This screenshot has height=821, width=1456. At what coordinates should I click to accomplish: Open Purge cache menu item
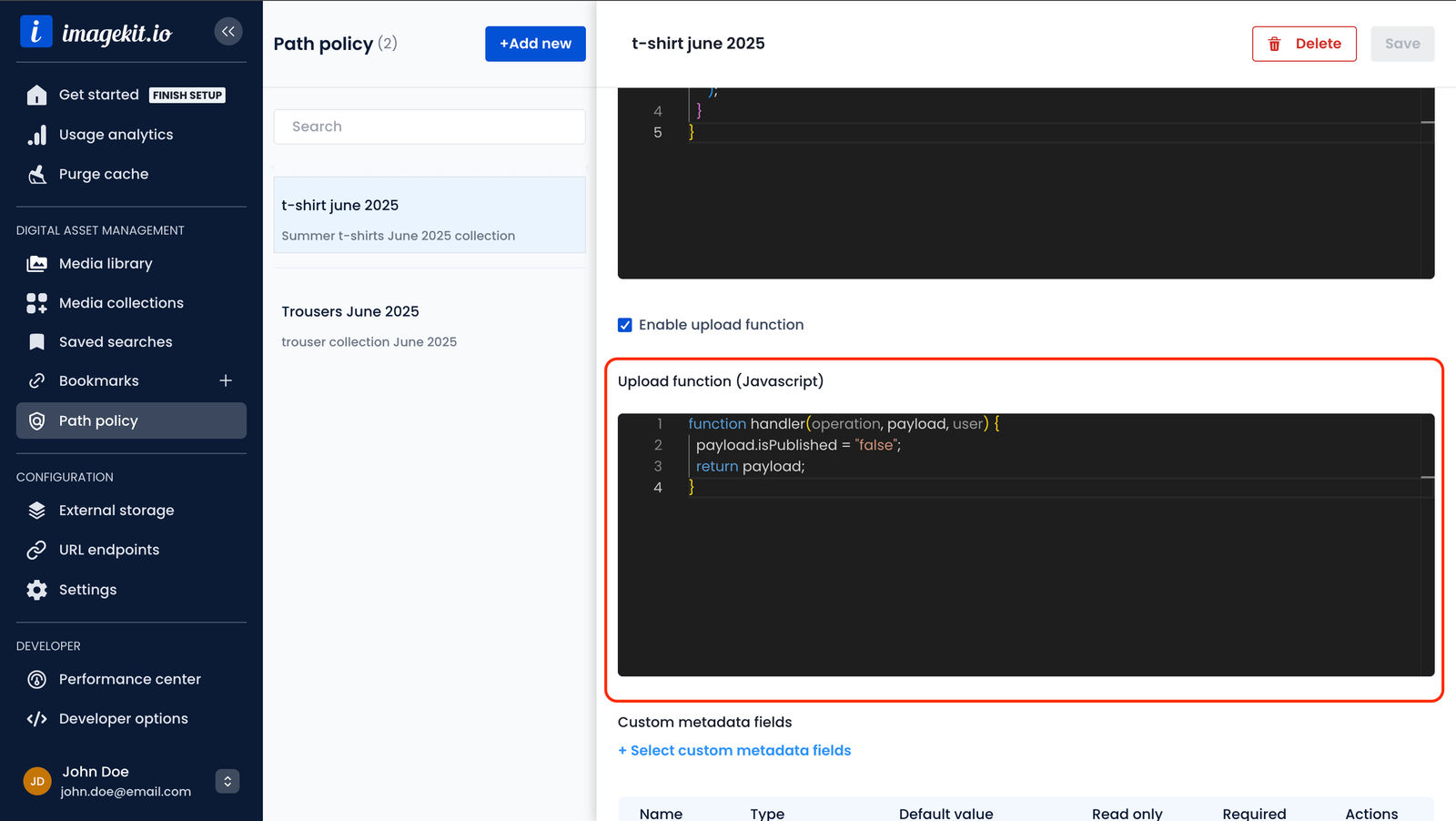click(131, 174)
